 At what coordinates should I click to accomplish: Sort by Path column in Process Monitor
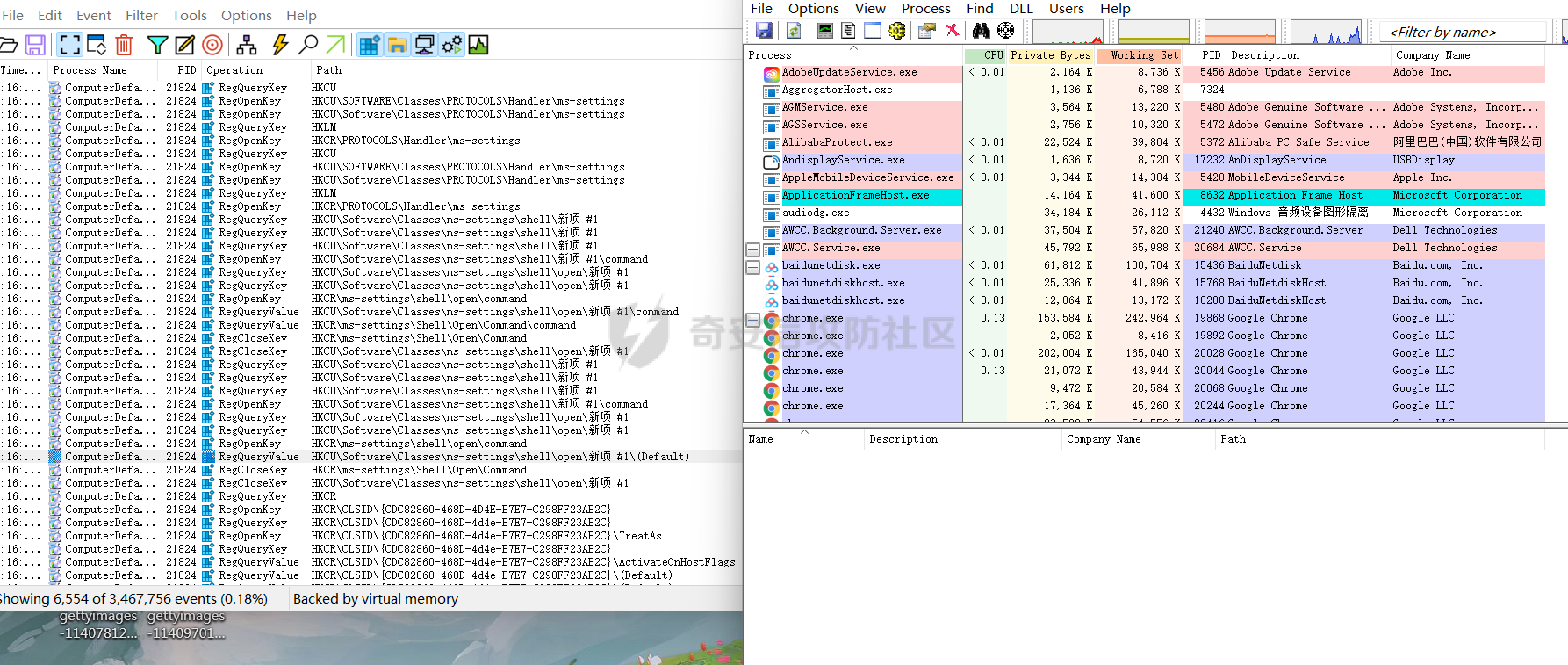(527, 70)
